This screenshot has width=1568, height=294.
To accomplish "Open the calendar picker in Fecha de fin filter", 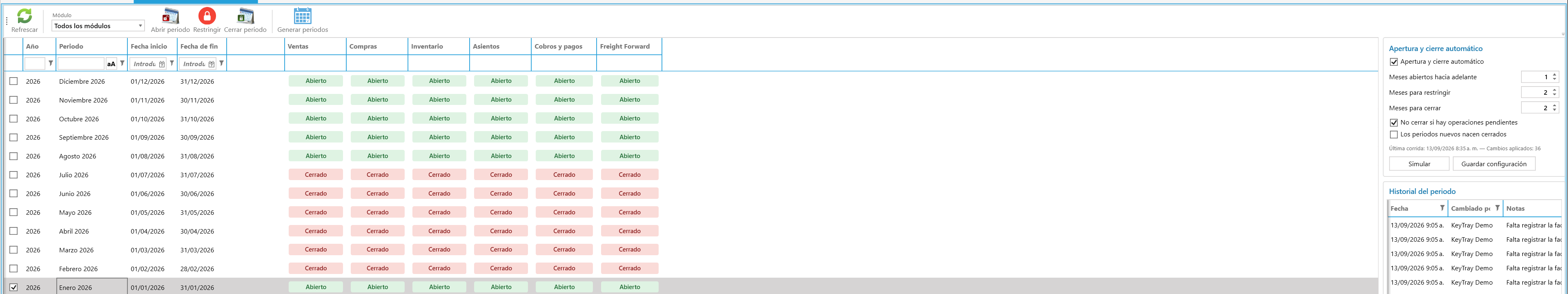I will coord(211,64).
